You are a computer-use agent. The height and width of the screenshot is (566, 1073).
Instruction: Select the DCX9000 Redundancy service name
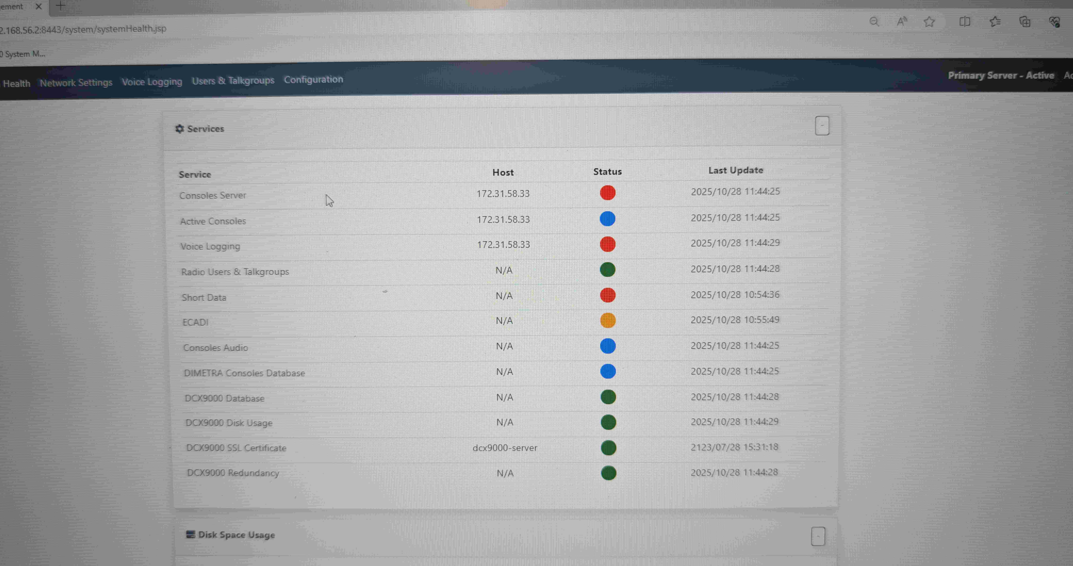(233, 473)
